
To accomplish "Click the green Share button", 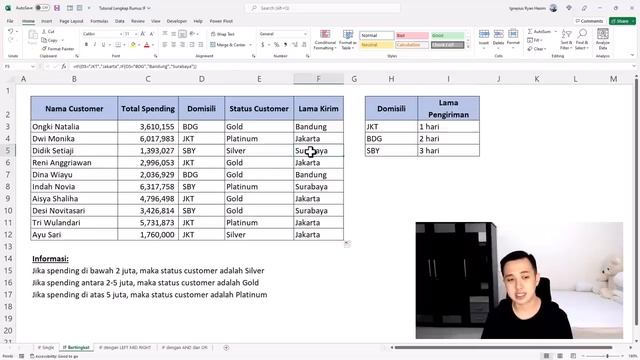I will (x=622, y=21).
